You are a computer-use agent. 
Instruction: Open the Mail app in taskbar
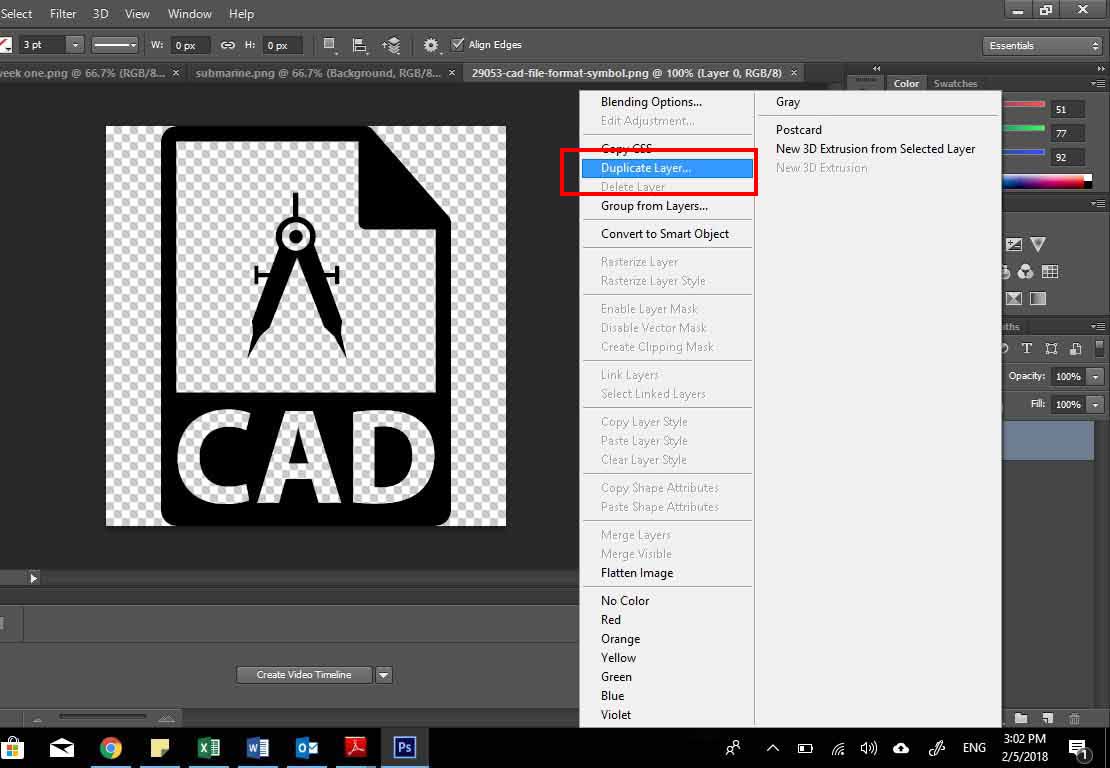(x=62, y=747)
